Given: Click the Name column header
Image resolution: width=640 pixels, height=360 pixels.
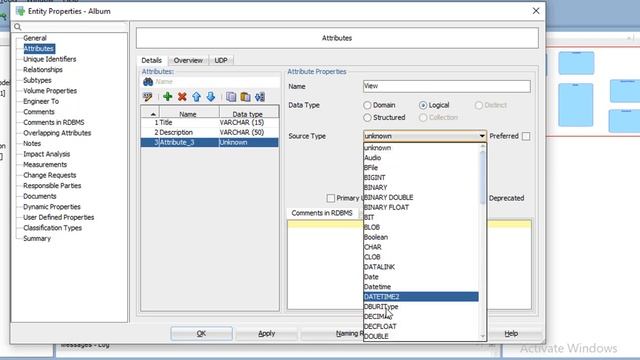Looking at the screenshot, I should 188,113.
